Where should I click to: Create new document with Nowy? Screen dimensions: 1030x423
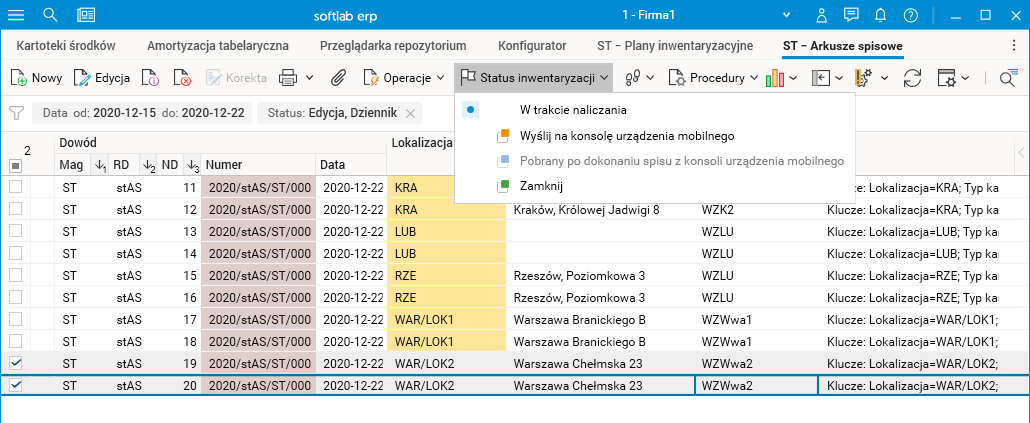(36, 78)
